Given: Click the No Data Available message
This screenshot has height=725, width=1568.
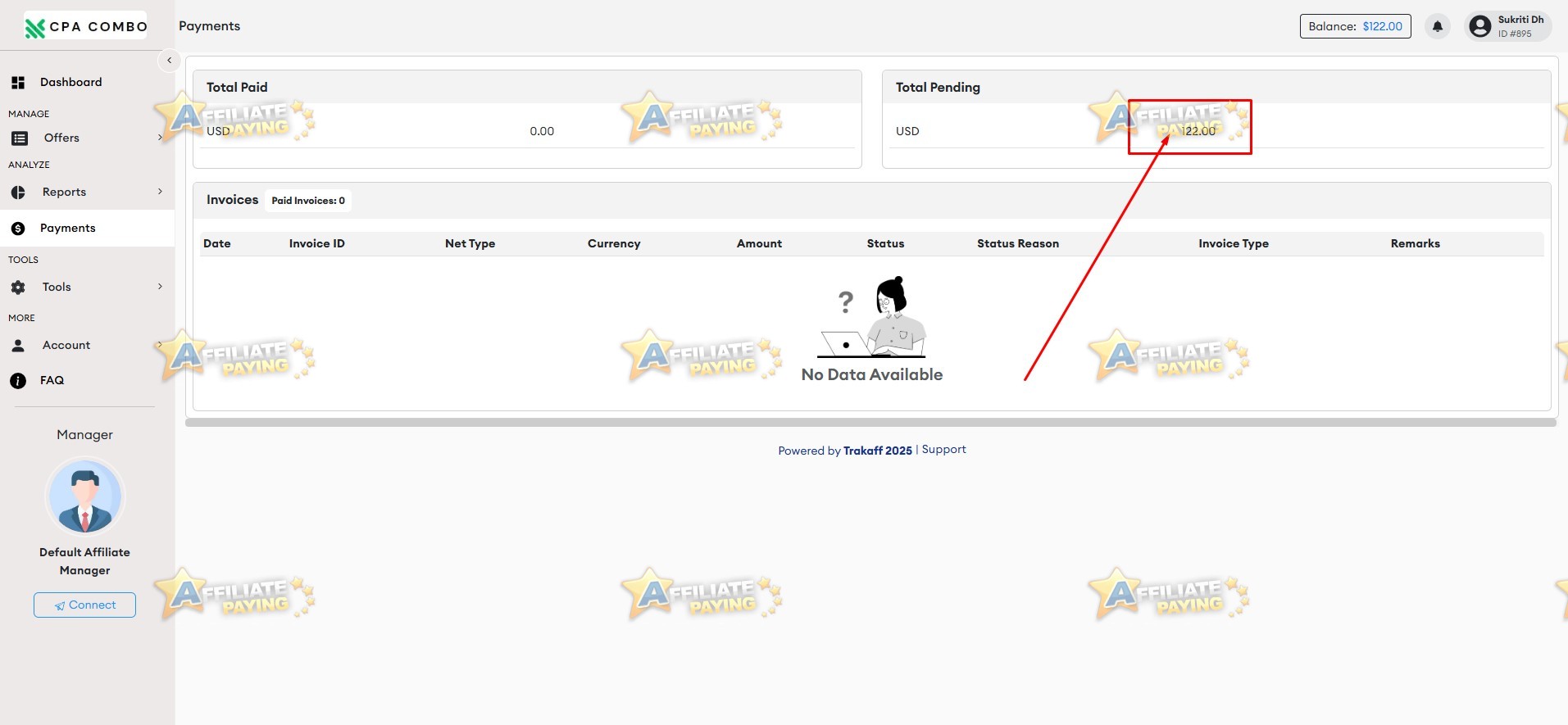Looking at the screenshot, I should pyautogui.click(x=872, y=374).
